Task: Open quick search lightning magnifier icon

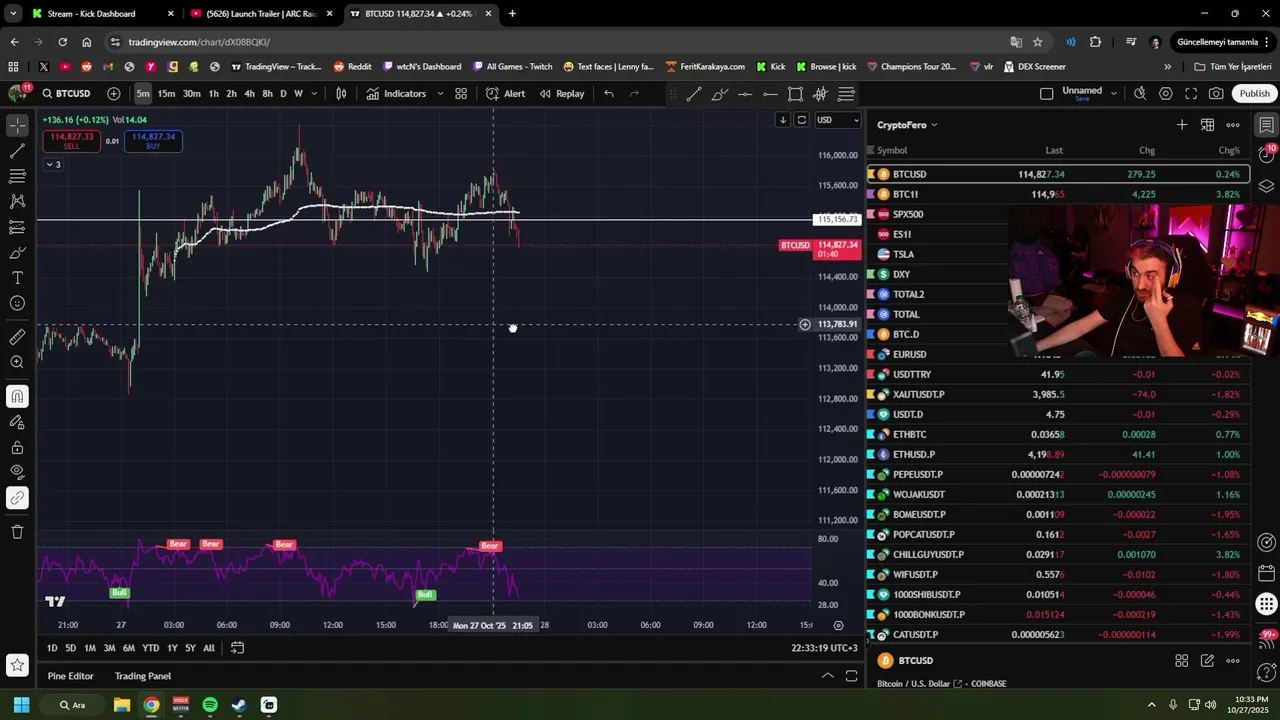Action: [x=1140, y=93]
